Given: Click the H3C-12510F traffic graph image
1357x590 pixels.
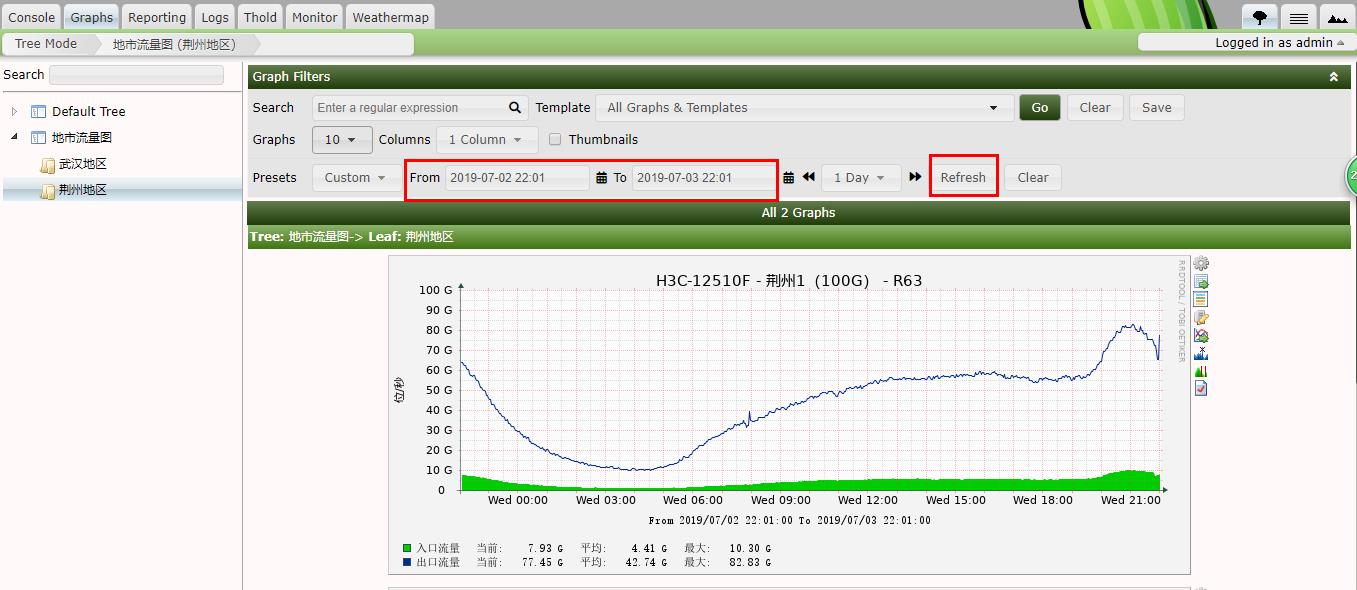Looking at the screenshot, I should [789, 415].
